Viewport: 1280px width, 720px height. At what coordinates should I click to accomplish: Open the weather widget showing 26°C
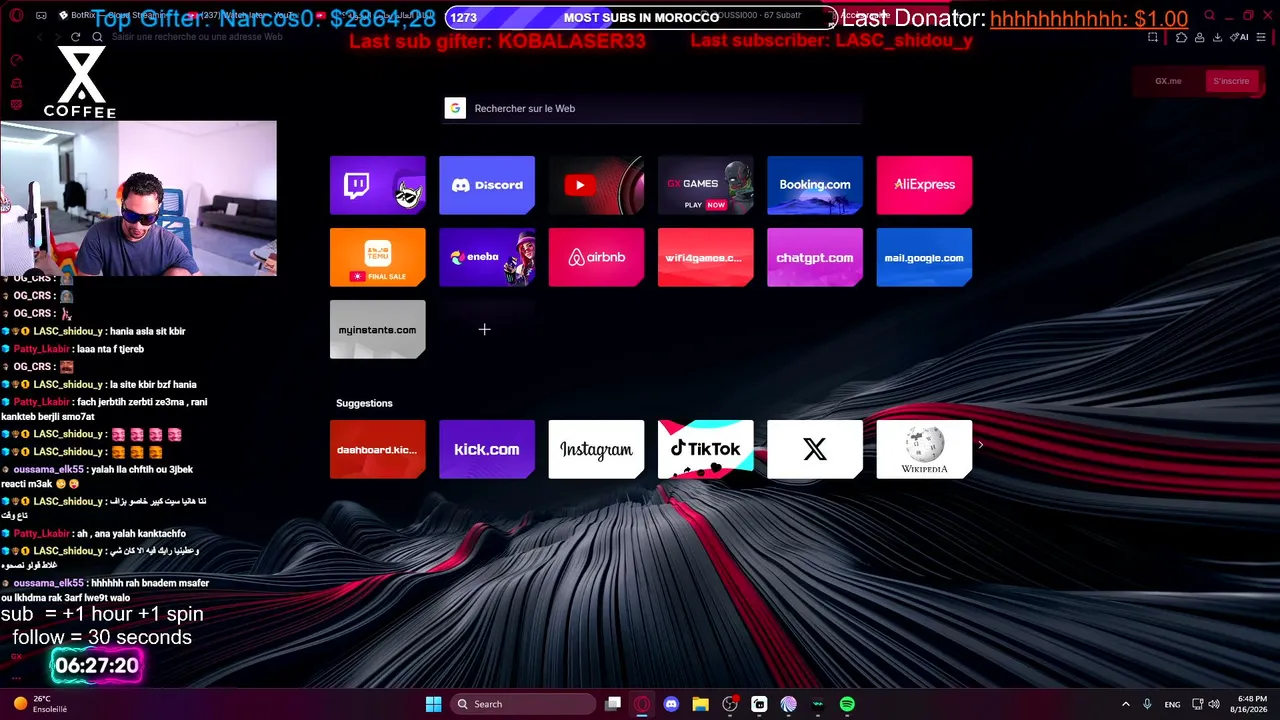[x=40, y=704]
